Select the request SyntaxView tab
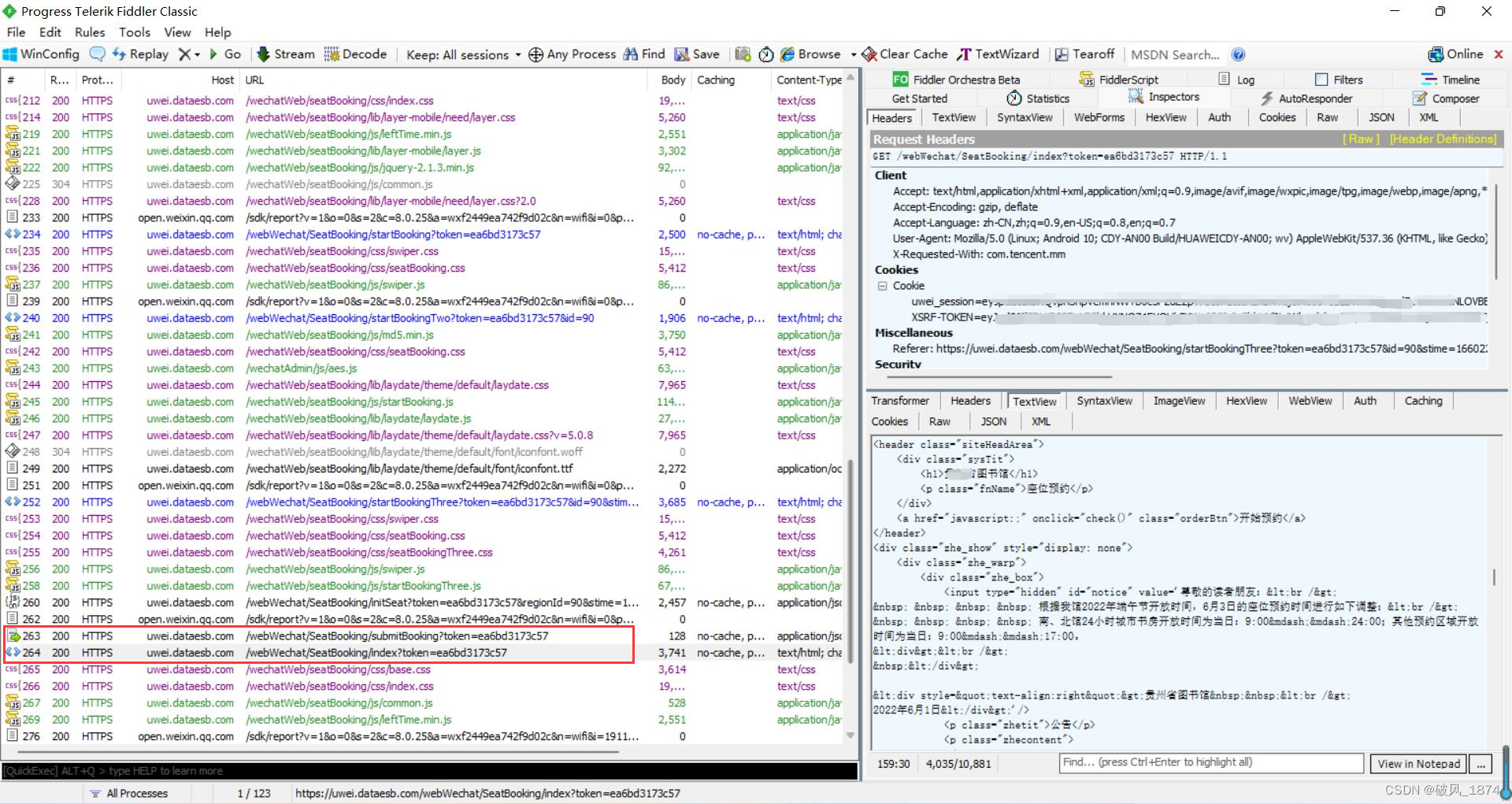This screenshot has height=804, width=1512. pos(1025,117)
